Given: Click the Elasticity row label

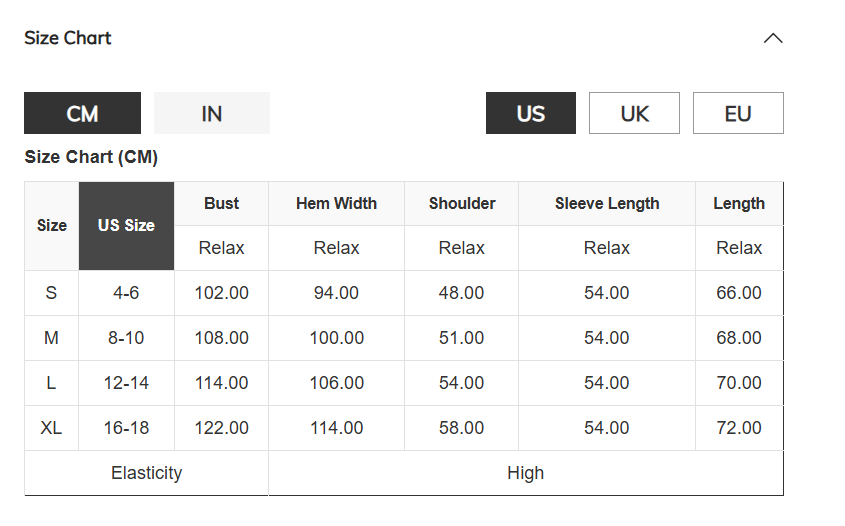Looking at the screenshot, I should pos(147,473).
